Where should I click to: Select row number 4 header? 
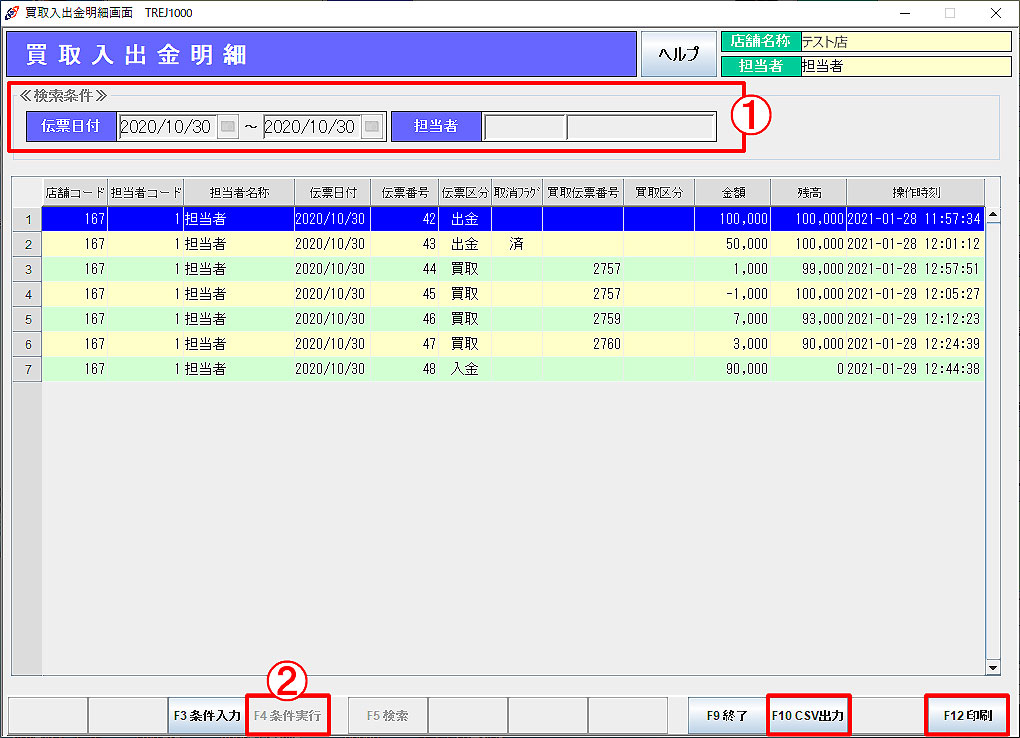(28, 294)
